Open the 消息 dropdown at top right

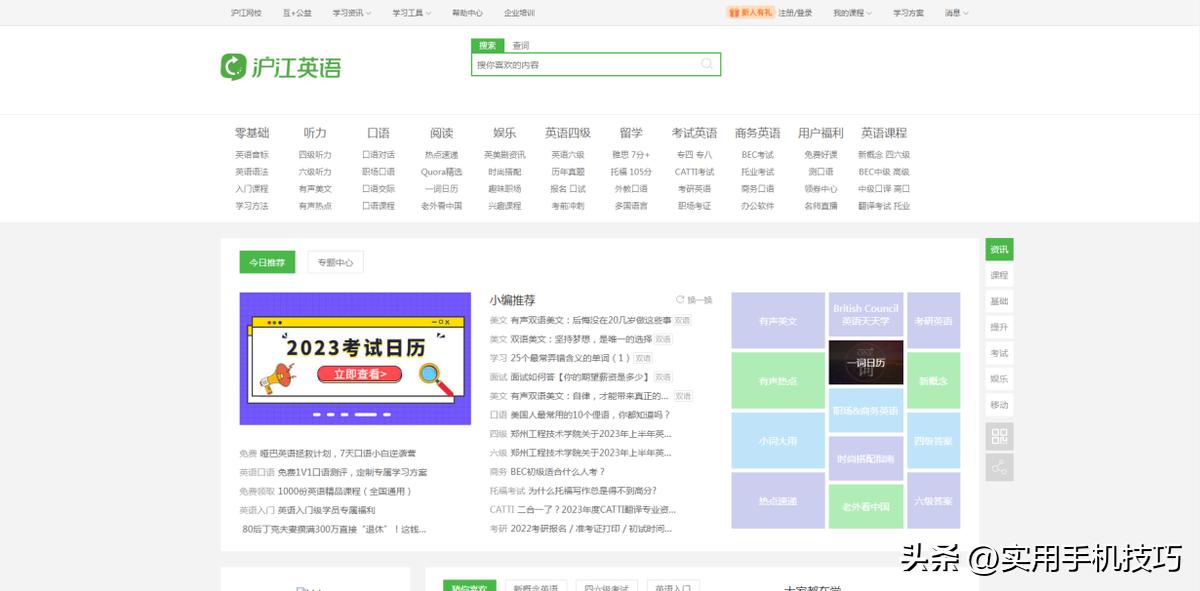[952, 13]
